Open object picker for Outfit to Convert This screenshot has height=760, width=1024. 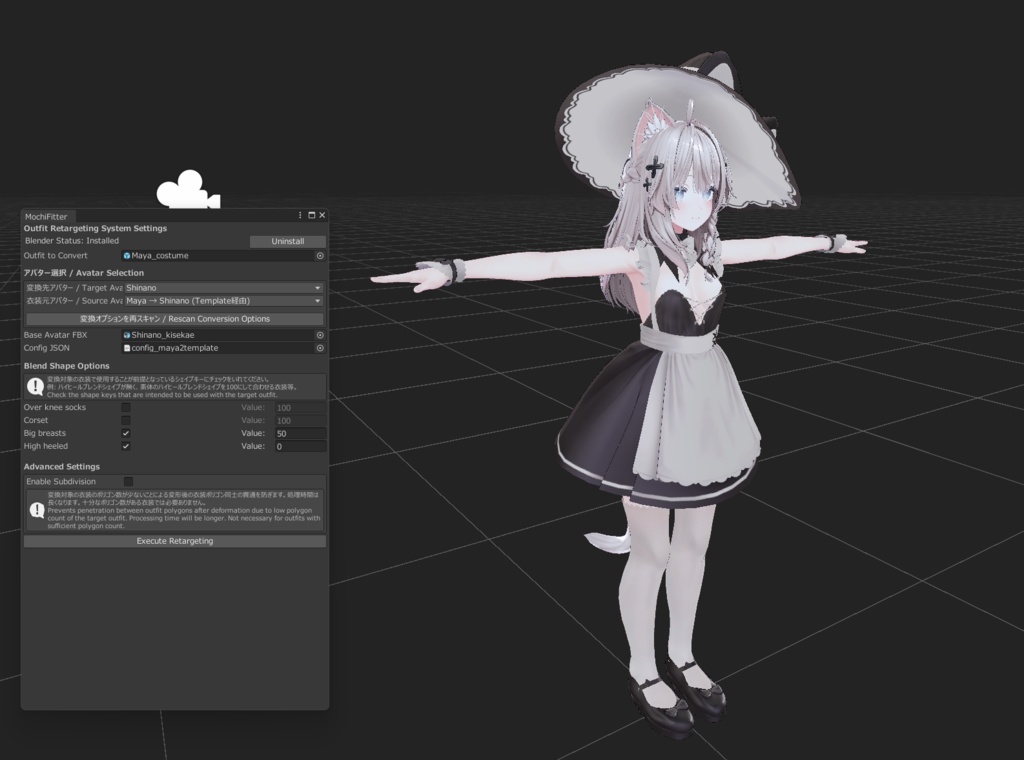(320, 256)
